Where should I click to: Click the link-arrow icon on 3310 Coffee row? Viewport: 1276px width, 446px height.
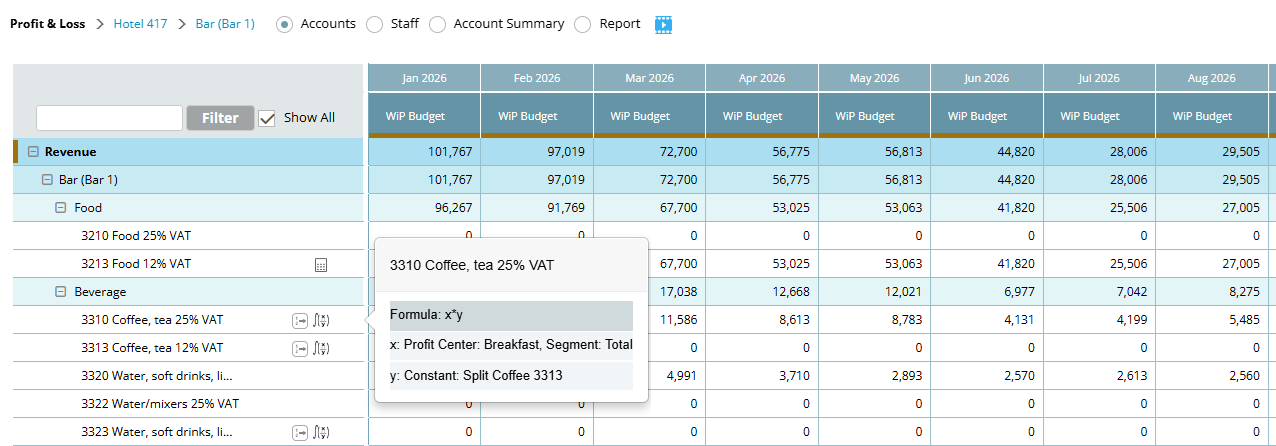(300, 320)
